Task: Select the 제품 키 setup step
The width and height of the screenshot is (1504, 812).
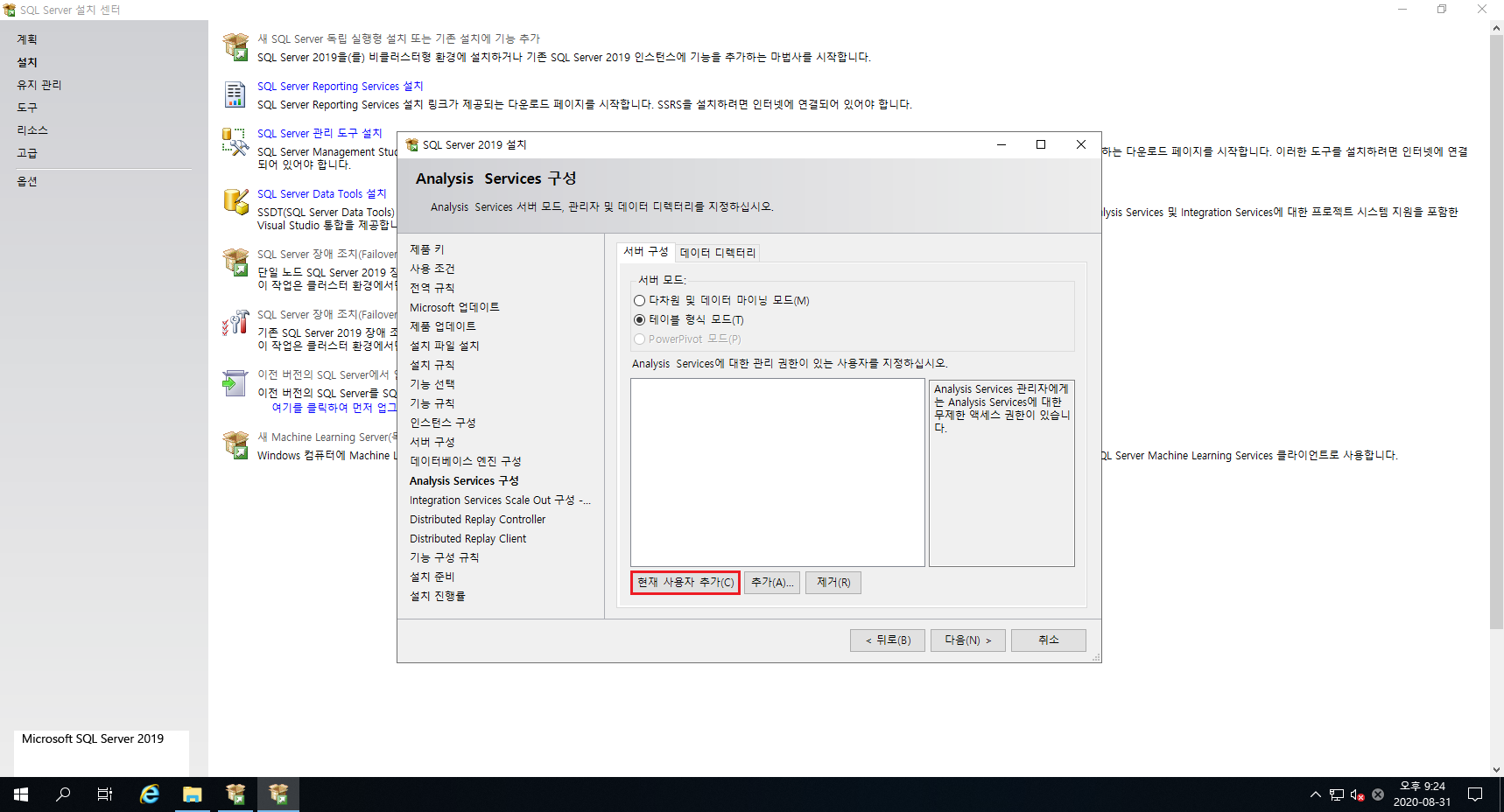Action: 427,249
